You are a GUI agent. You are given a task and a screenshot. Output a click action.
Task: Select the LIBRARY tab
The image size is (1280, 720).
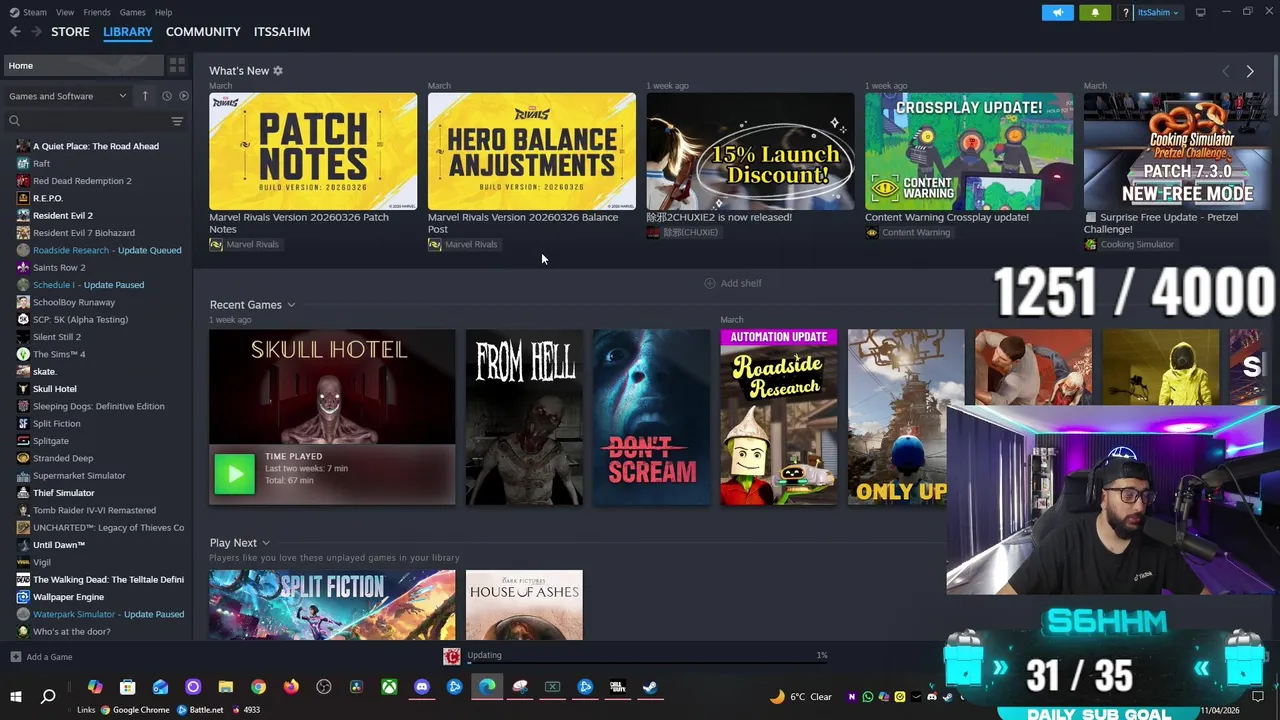(x=128, y=32)
